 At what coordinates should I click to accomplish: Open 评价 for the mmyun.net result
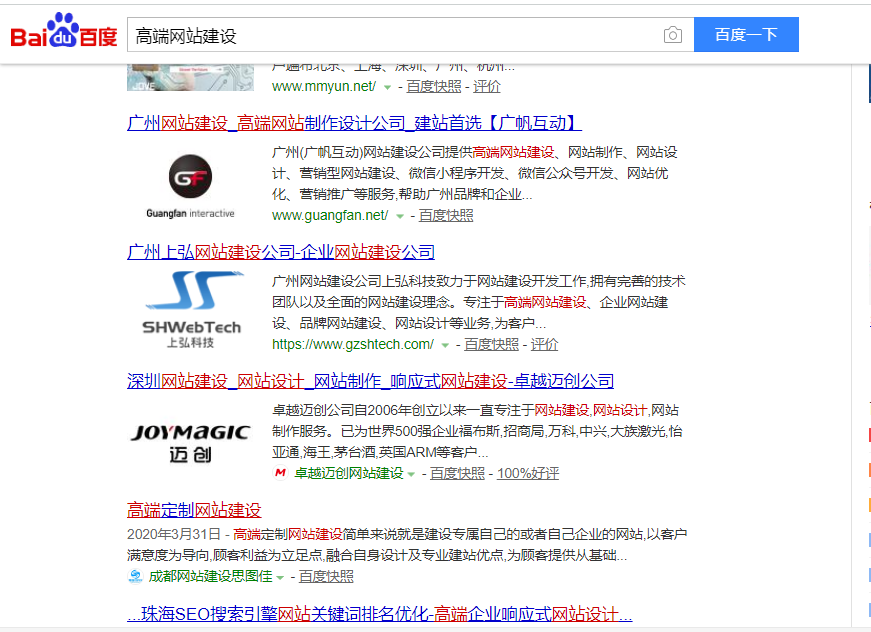[x=487, y=87]
